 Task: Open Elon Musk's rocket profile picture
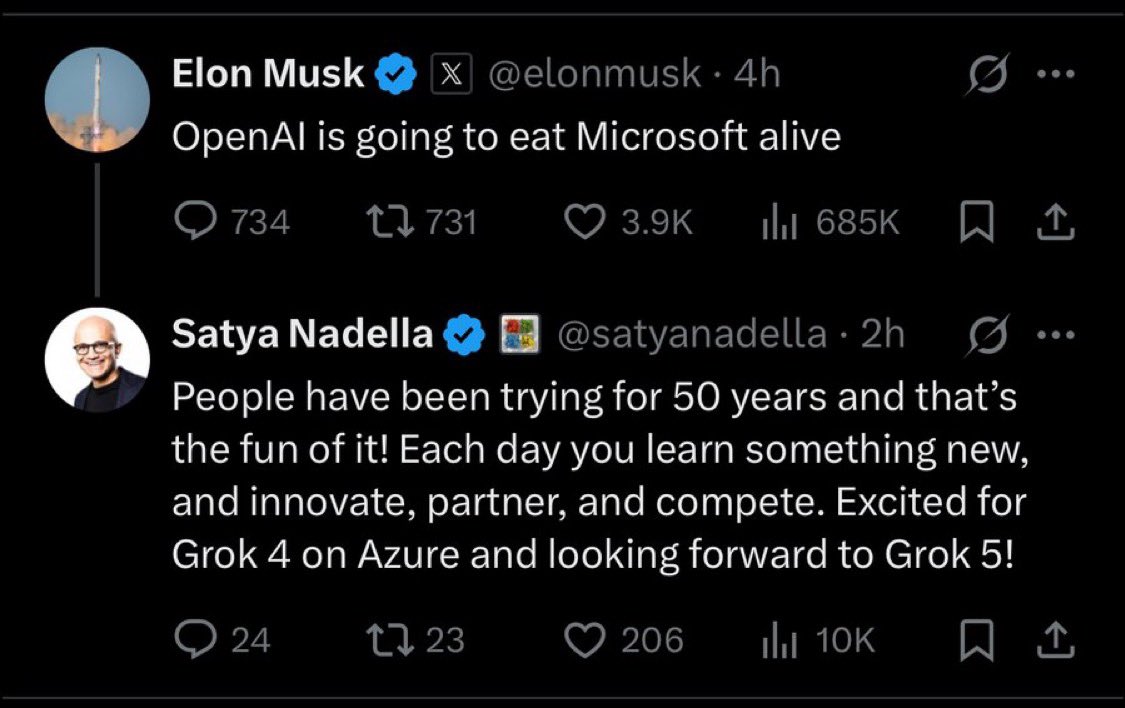pyautogui.click(x=98, y=99)
